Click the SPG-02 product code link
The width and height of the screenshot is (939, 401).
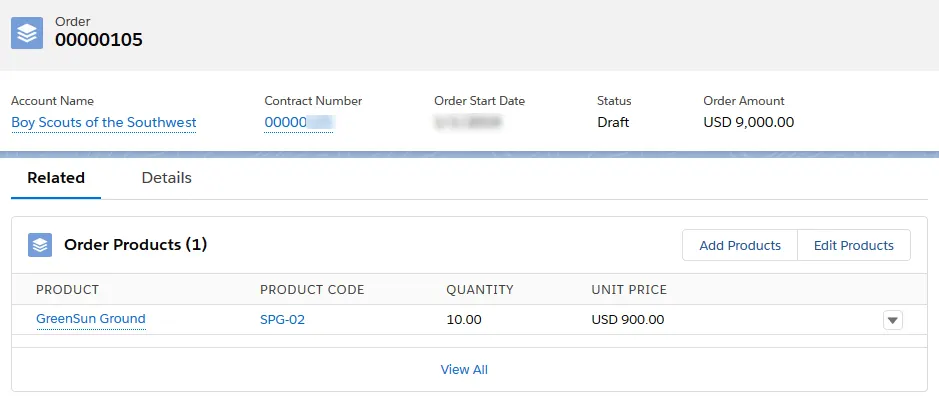coord(283,320)
